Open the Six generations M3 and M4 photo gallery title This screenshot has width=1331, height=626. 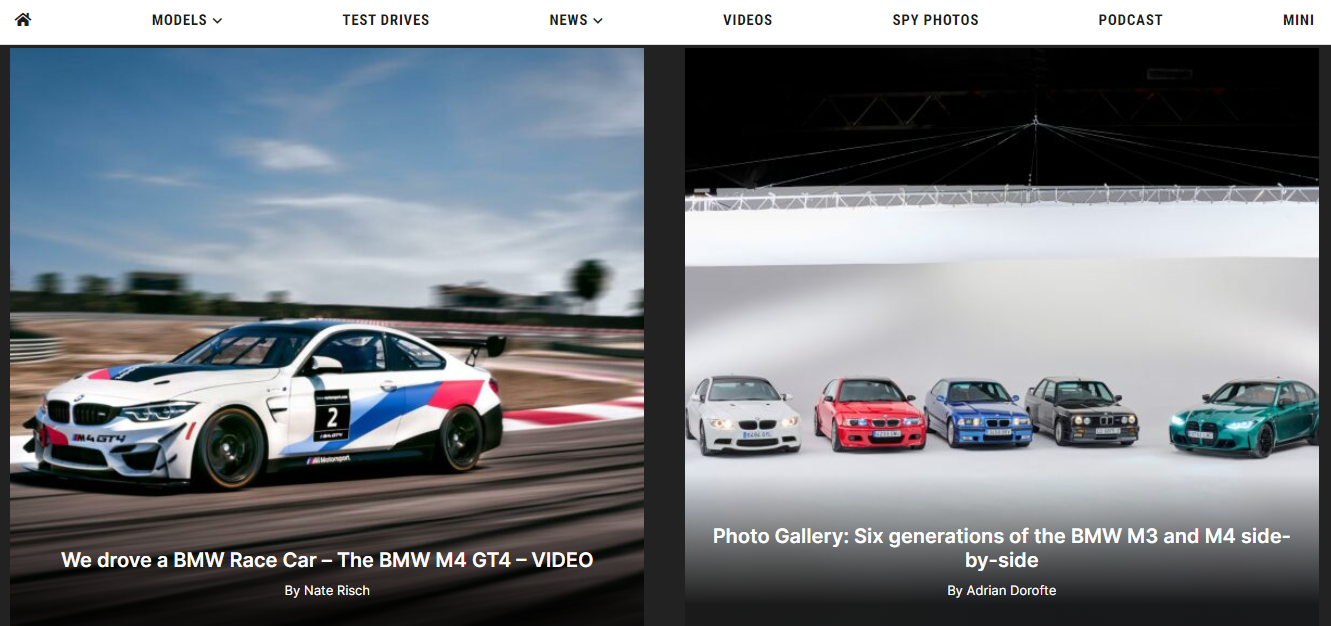point(1002,548)
